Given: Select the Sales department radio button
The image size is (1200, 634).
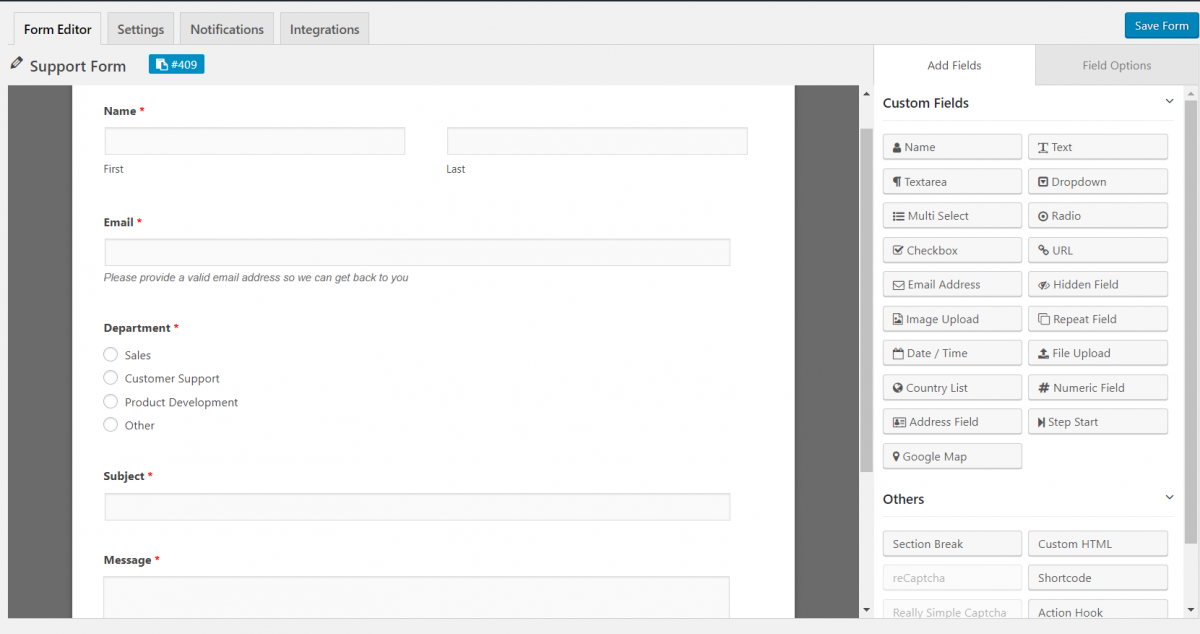Looking at the screenshot, I should pyautogui.click(x=110, y=354).
